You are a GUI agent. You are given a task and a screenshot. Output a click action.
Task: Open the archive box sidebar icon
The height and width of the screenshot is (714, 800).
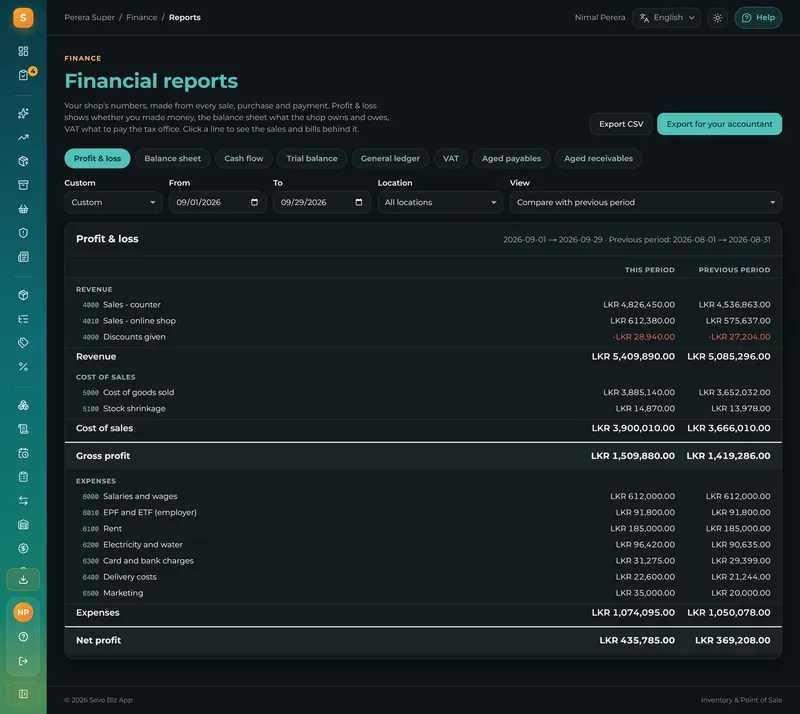[23, 185]
